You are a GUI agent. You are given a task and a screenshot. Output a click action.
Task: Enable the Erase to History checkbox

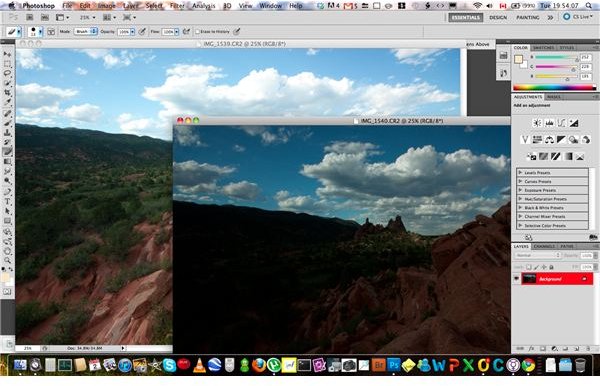pos(197,32)
